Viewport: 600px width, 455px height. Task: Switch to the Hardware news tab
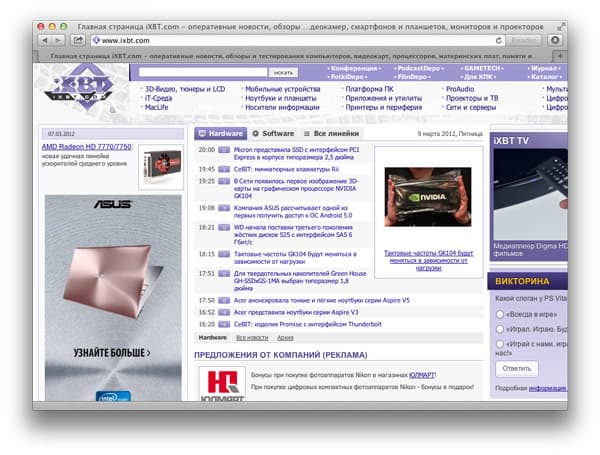tap(220, 134)
